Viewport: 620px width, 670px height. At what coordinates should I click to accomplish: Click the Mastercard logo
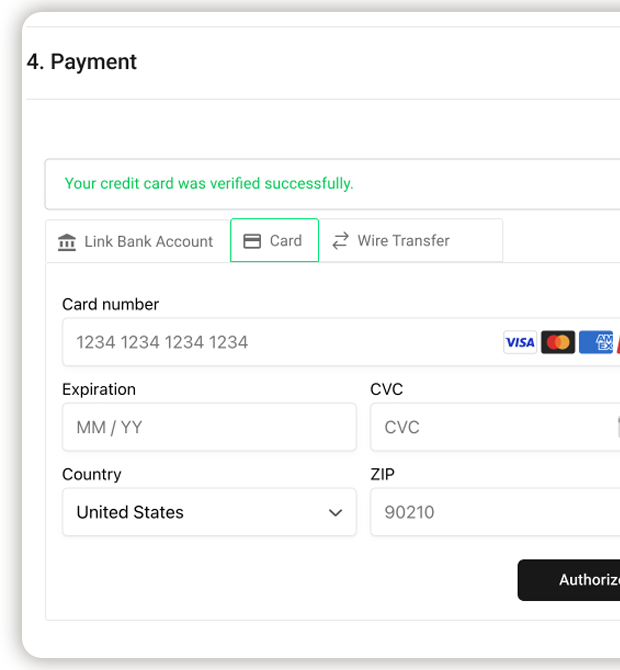558,343
